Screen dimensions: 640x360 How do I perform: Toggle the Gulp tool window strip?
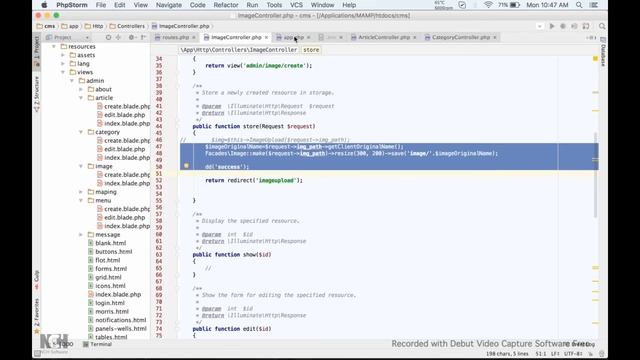coord(36,280)
